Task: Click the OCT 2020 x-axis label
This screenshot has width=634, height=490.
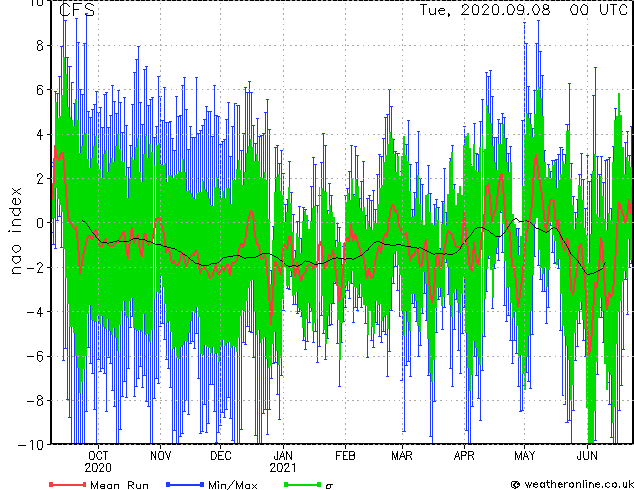Action: 98,462
